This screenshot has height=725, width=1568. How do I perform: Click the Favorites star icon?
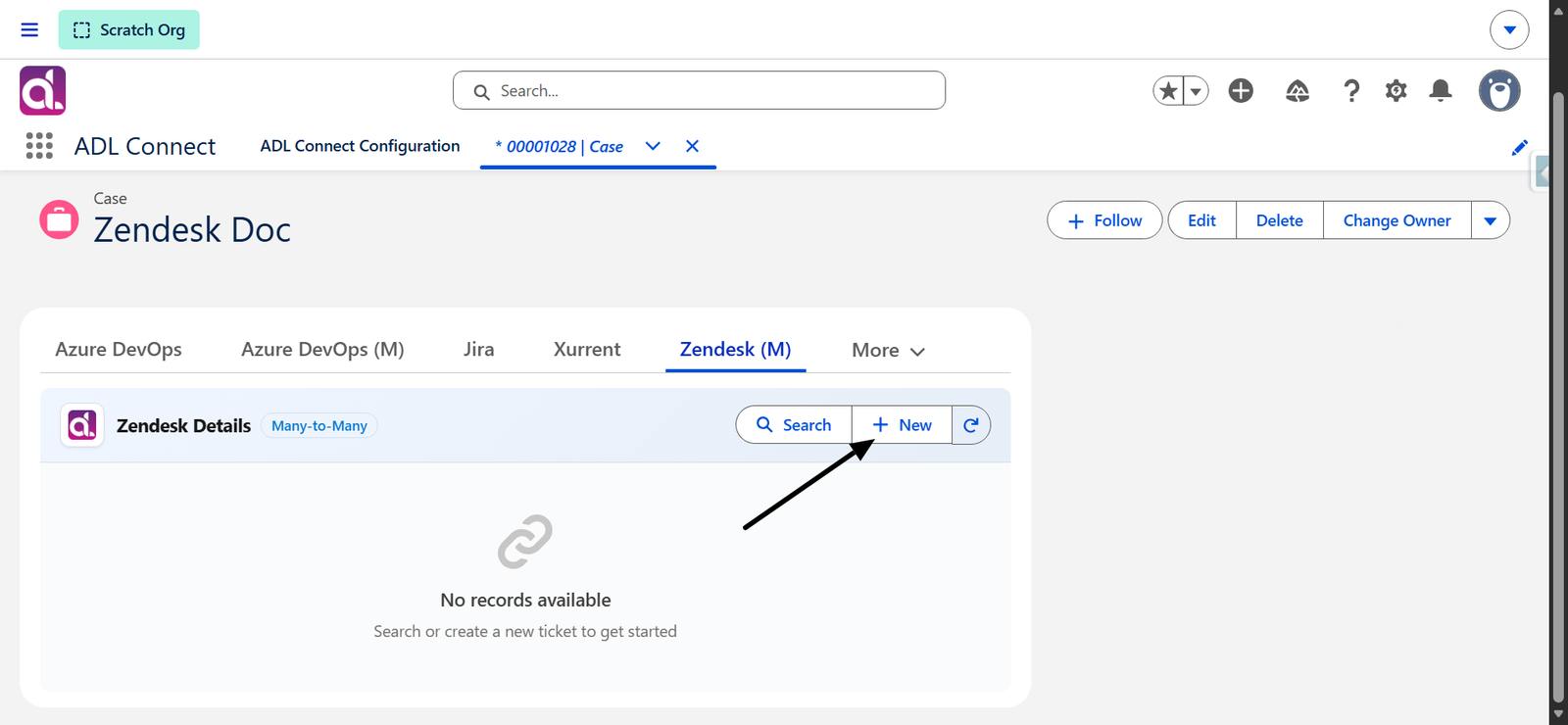(1168, 91)
